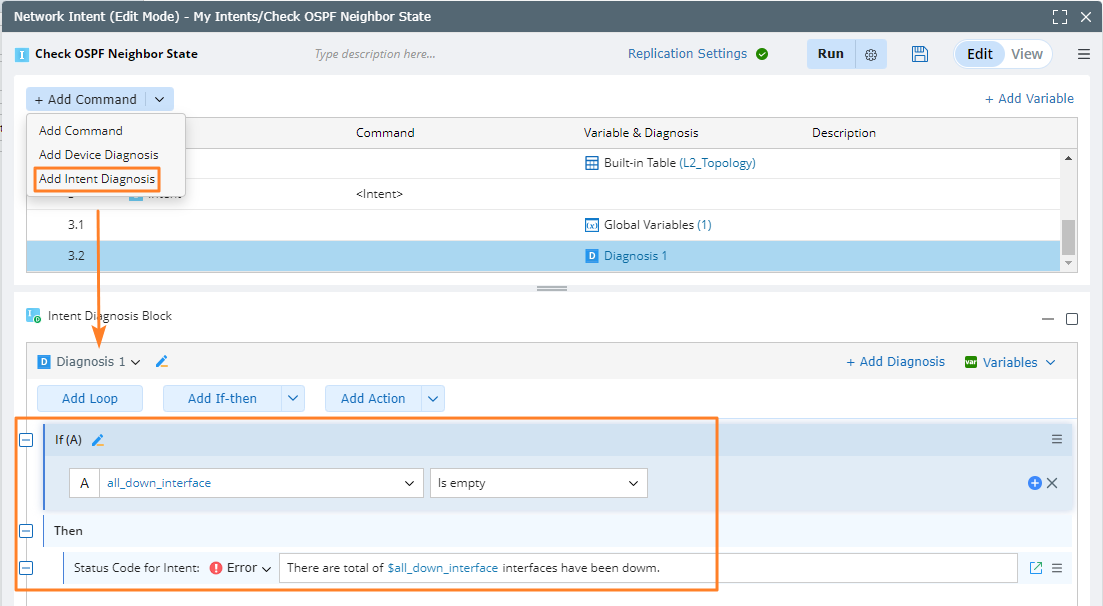
Task: Choose Add Device Diagnosis from menu
Action: (98, 155)
